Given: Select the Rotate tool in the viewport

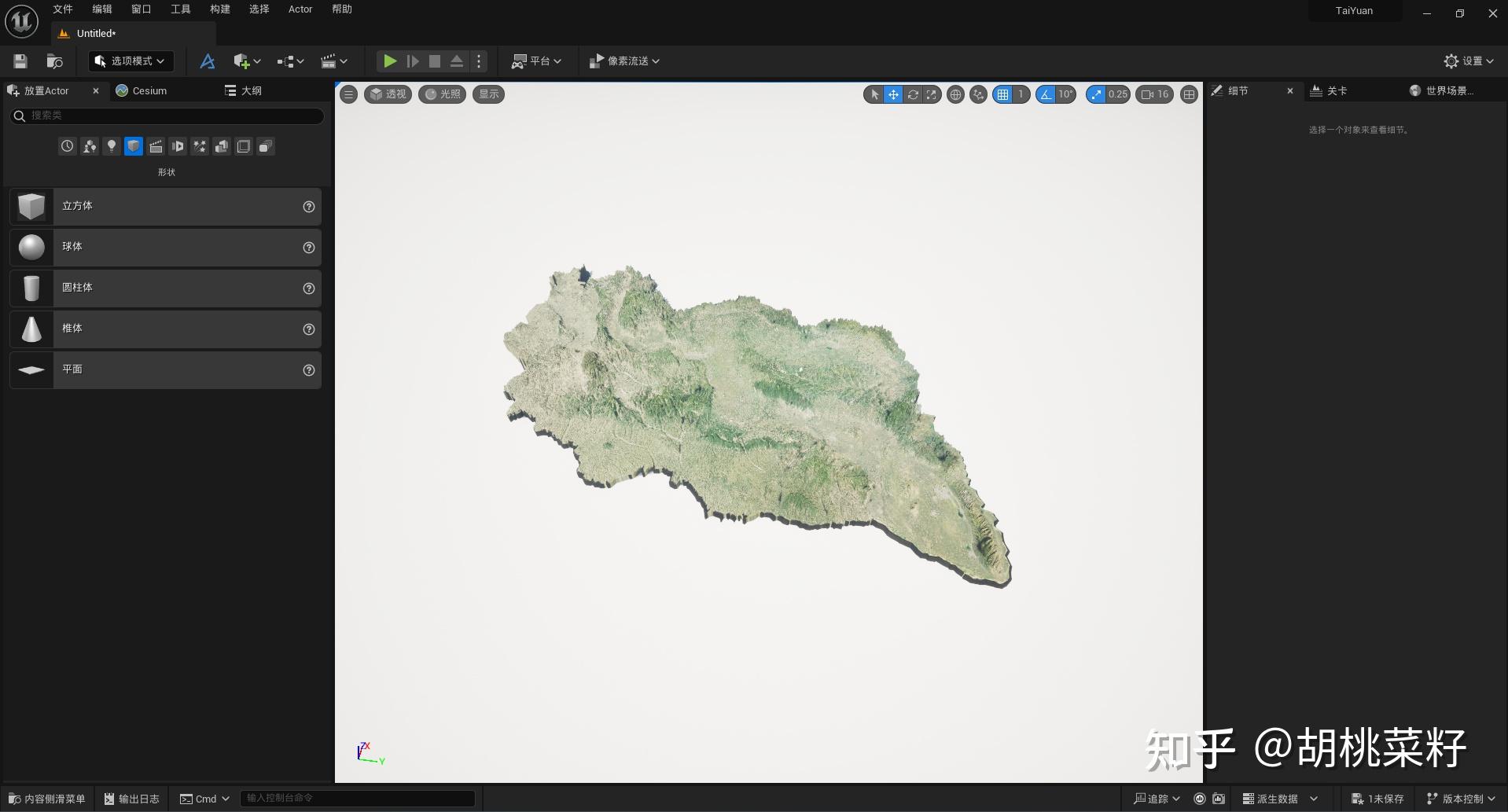Looking at the screenshot, I should tap(914, 94).
